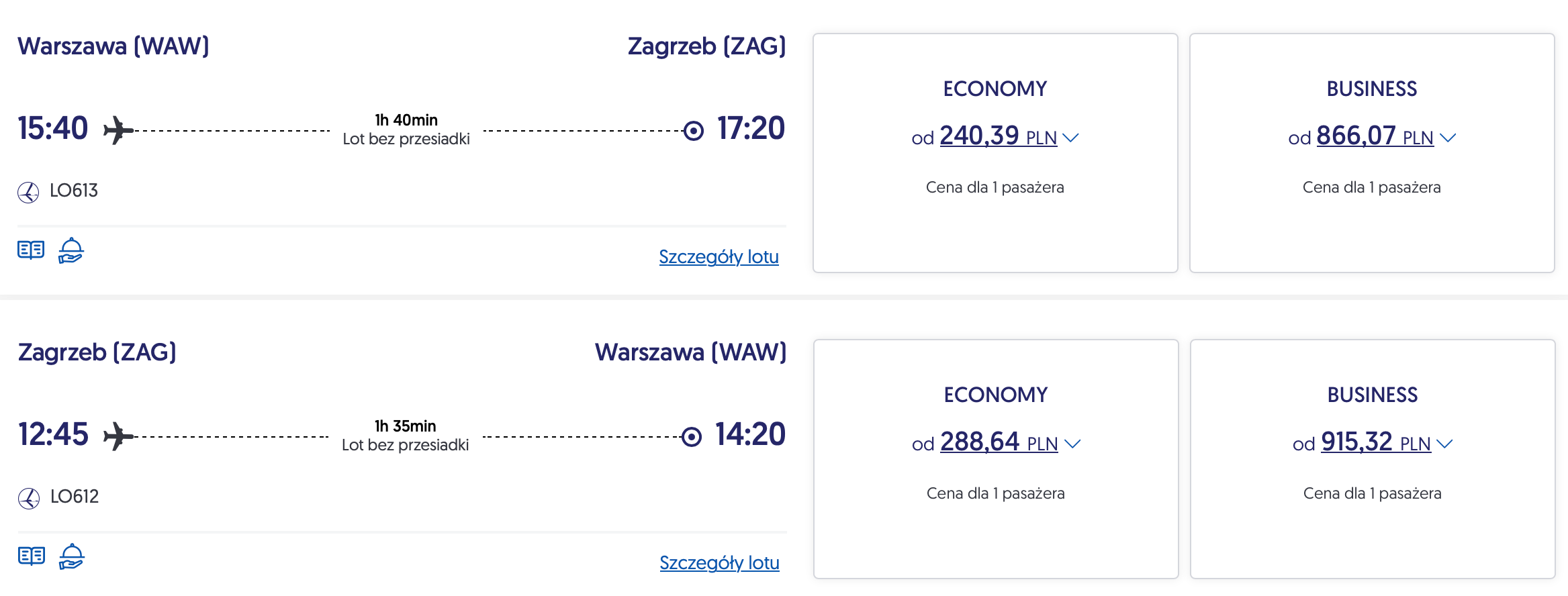Click the meal service icon for flight LO612
Image resolution: width=1568 pixels, height=596 pixels.
tap(71, 557)
